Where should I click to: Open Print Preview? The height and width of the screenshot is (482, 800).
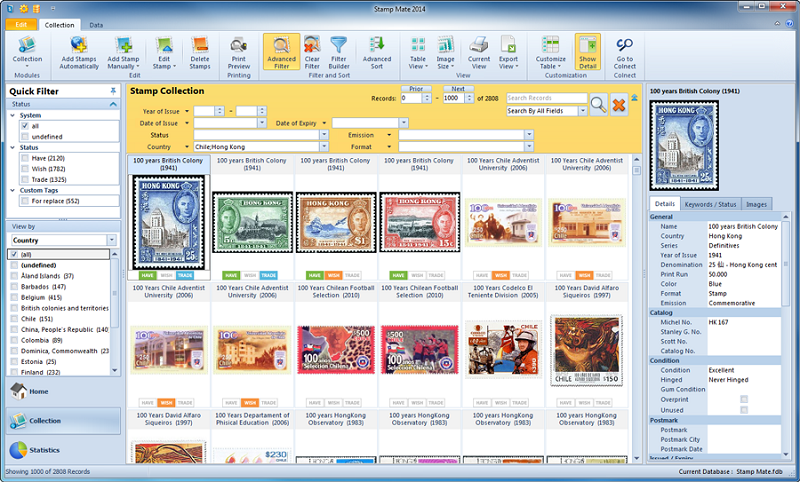(239, 52)
